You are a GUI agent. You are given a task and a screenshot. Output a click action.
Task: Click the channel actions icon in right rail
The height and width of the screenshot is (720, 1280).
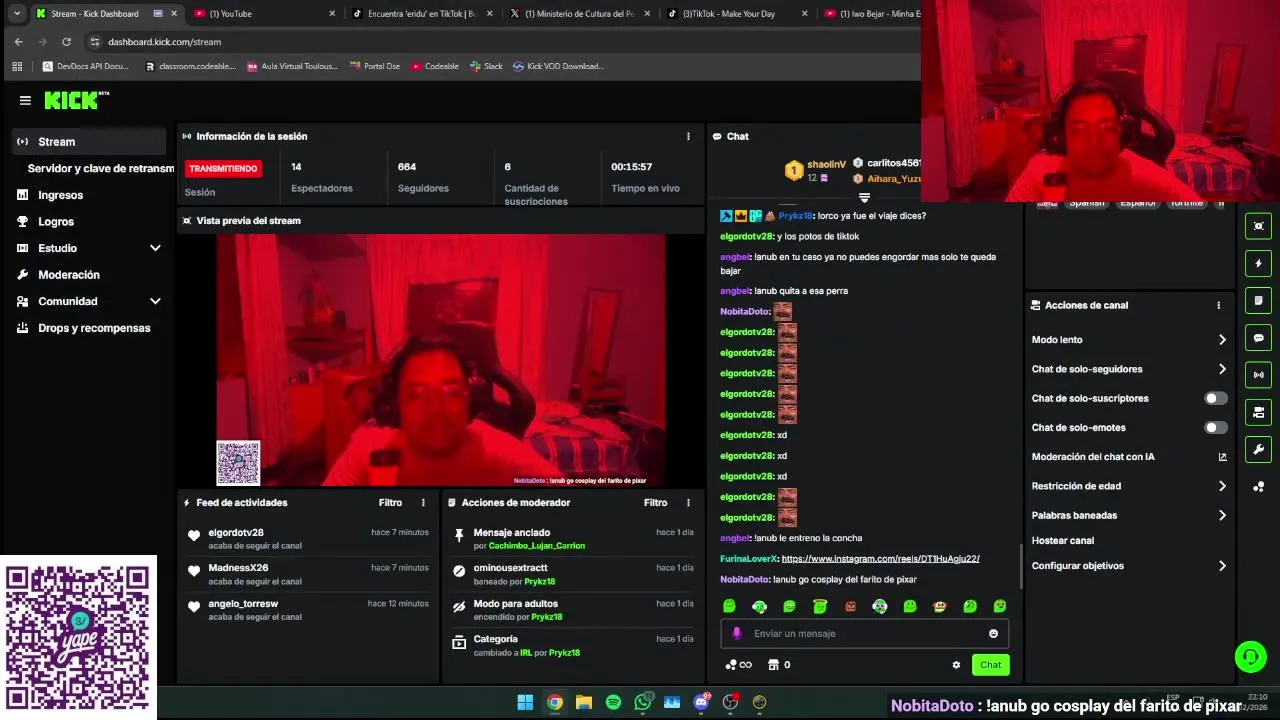click(x=1258, y=412)
